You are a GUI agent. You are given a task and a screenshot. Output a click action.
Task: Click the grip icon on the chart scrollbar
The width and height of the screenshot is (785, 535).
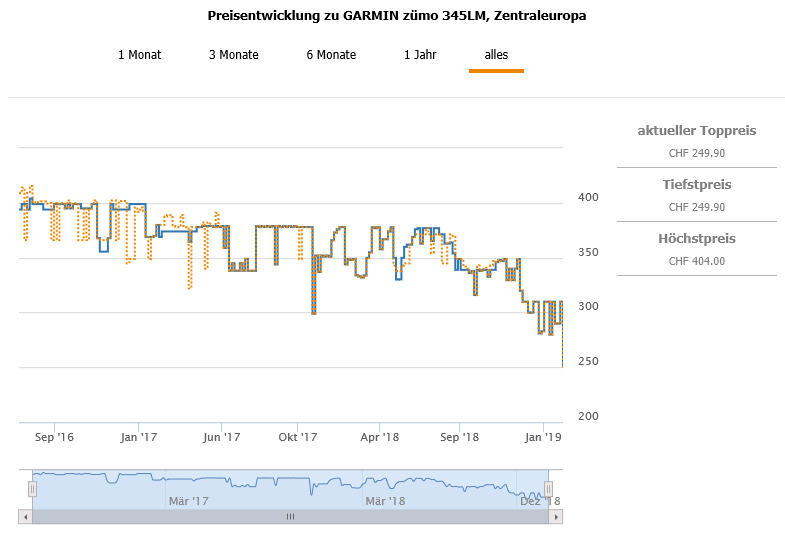pos(291,517)
